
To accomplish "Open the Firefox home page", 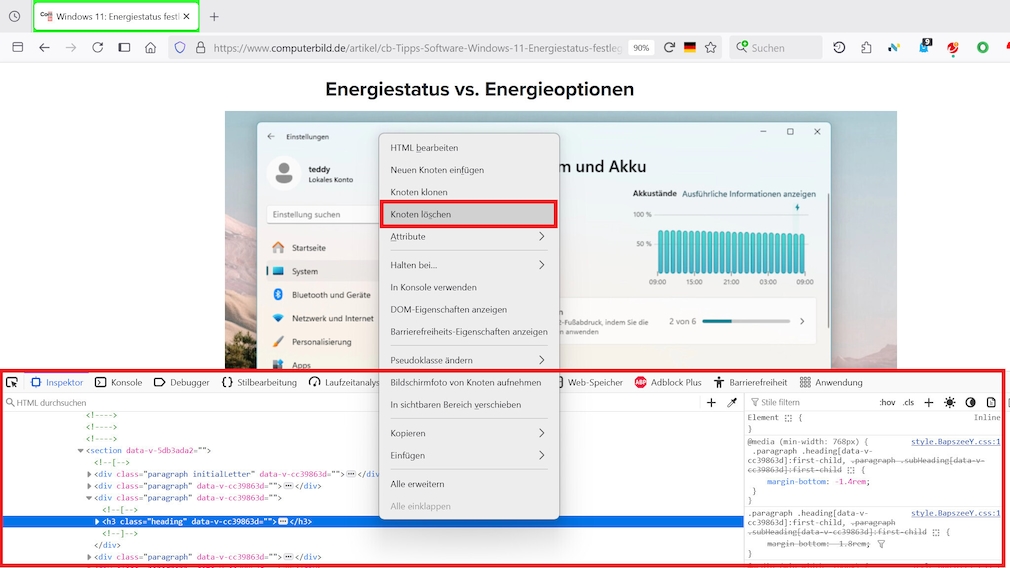I will [150, 48].
